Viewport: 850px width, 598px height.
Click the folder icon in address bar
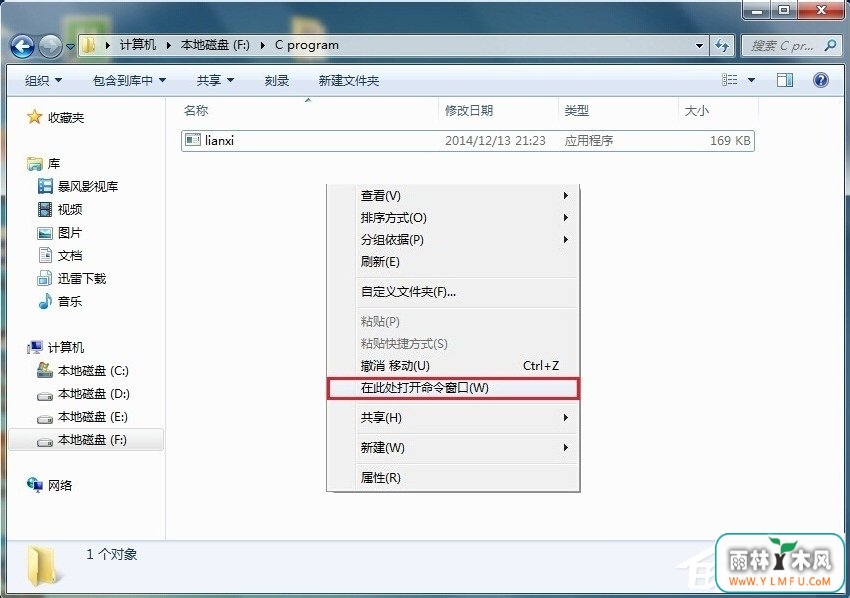click(x=89, y=46)
